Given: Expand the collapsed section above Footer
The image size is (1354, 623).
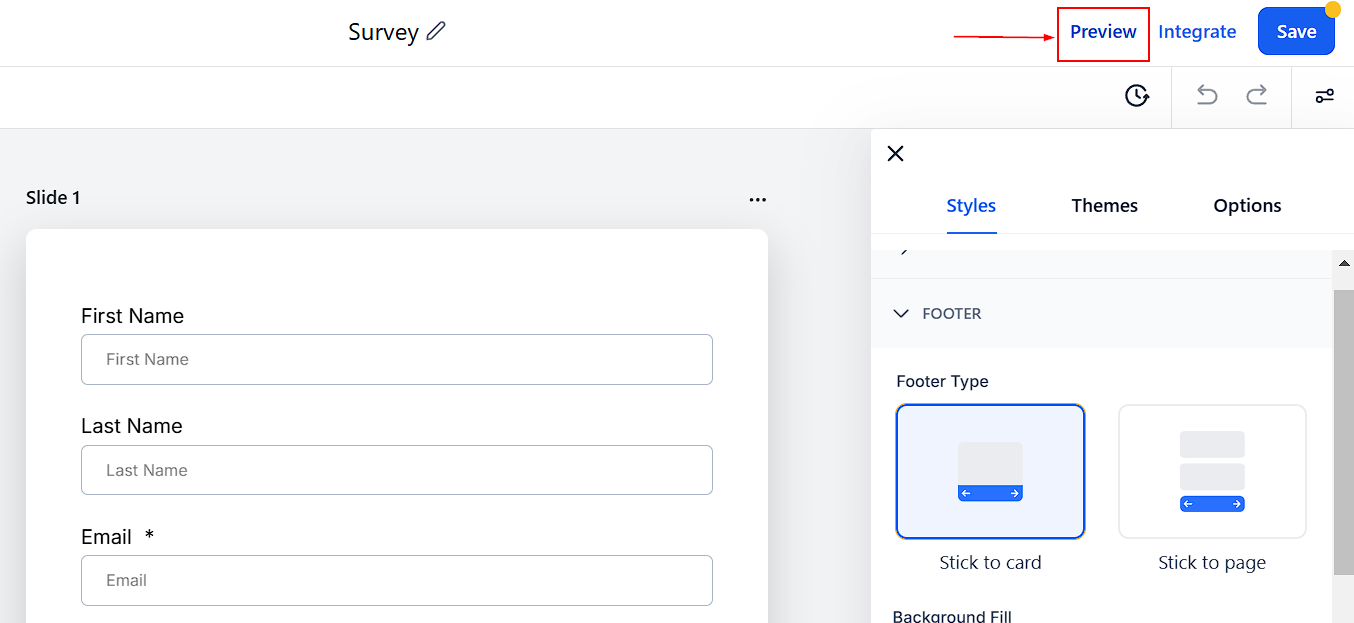Looking at the screenshot, I should coord(902,251).
